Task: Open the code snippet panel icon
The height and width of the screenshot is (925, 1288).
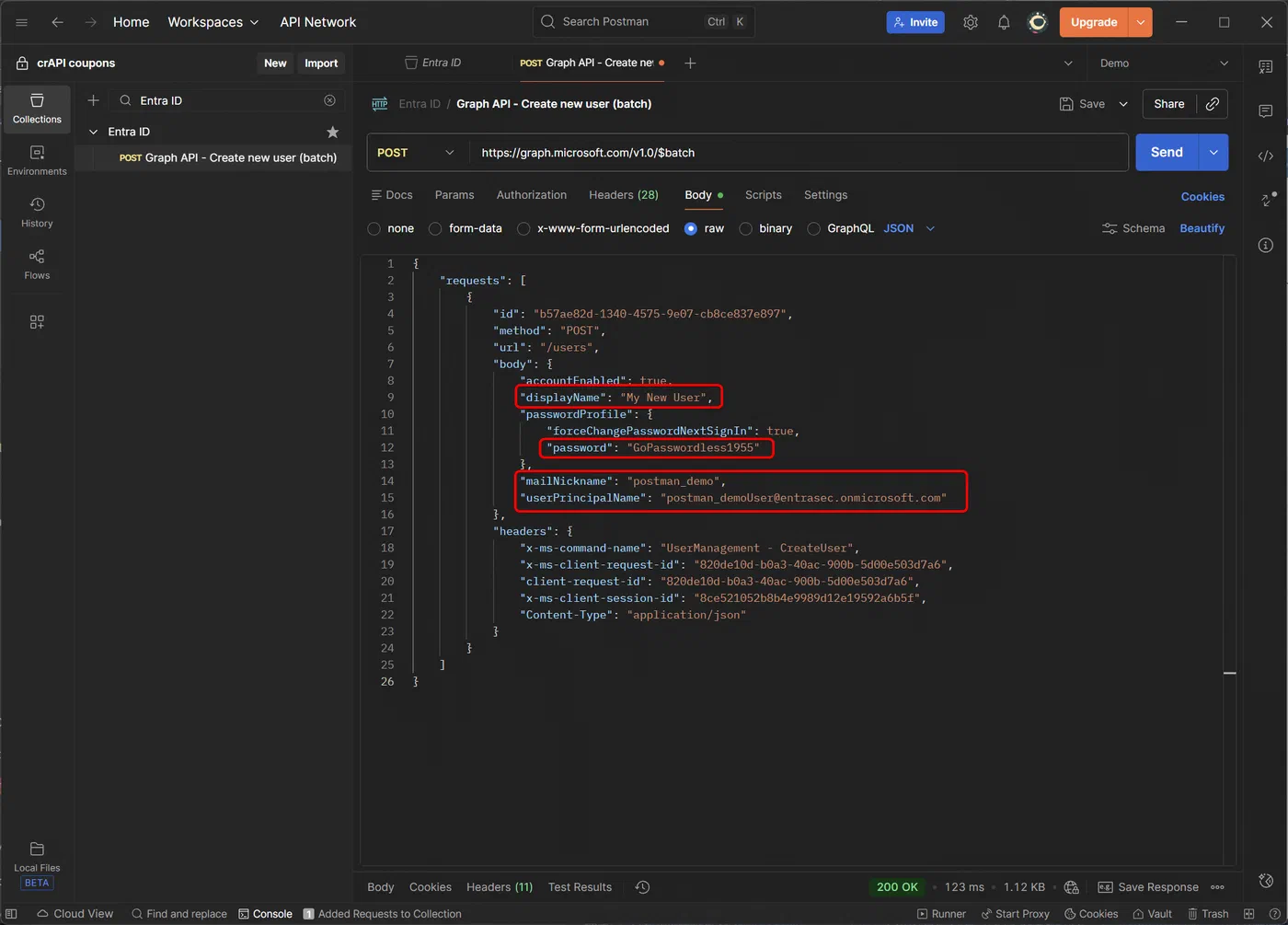Action: [1266, 156]
